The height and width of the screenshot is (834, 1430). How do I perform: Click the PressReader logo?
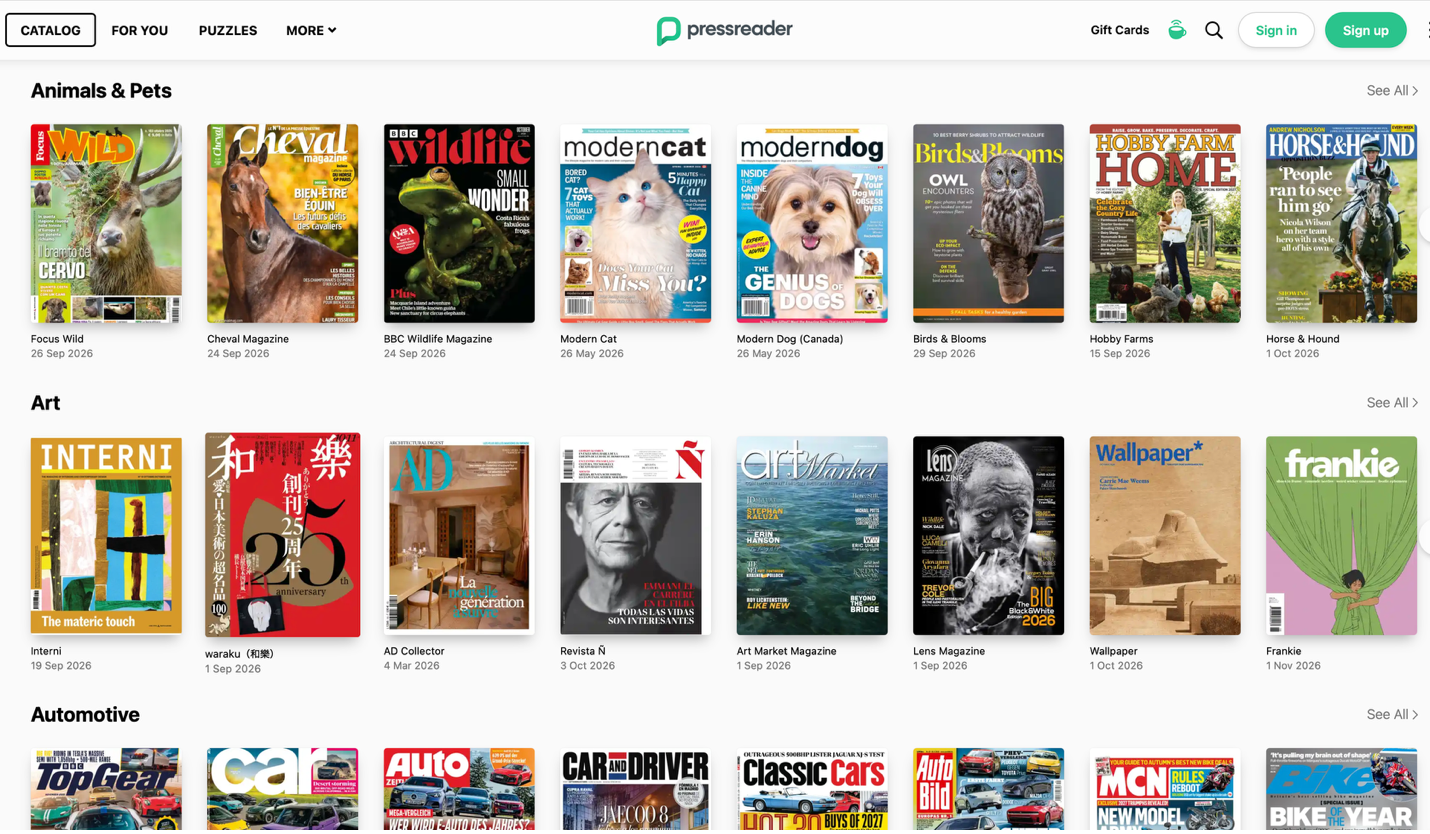724,30
